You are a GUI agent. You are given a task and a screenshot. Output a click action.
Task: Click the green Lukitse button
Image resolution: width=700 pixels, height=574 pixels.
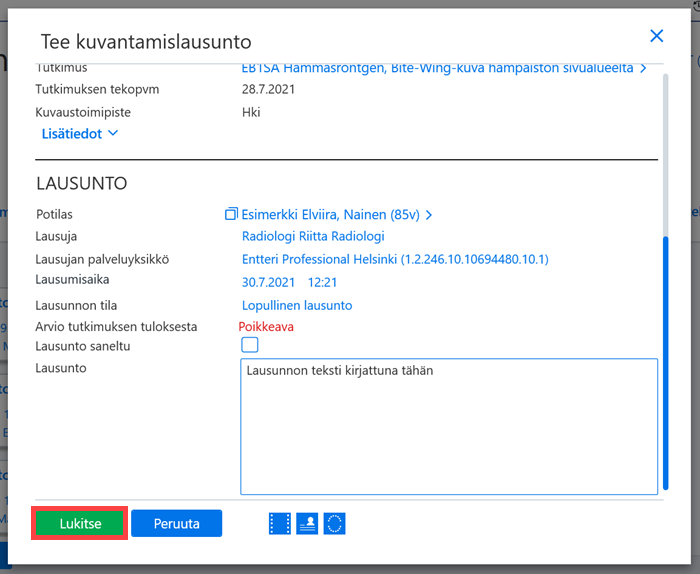79,523
